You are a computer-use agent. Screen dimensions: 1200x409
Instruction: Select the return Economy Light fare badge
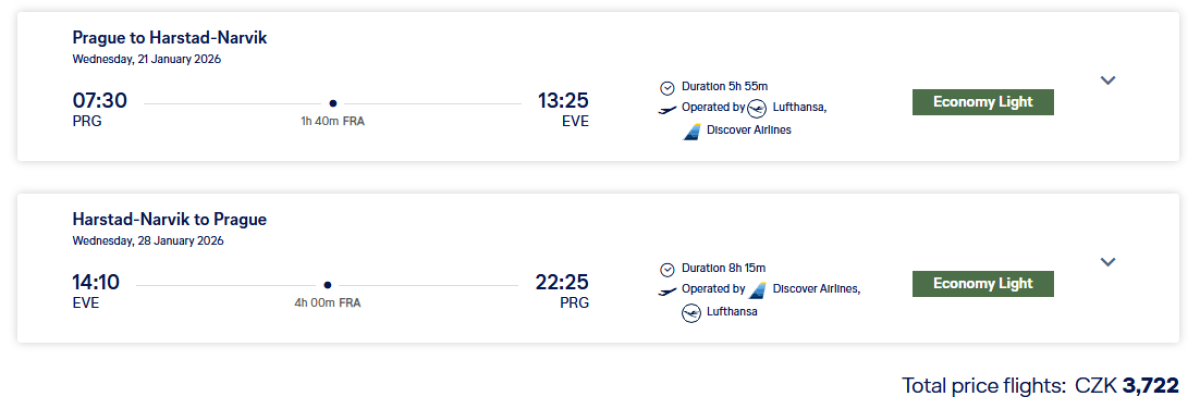tap(982, 284)
